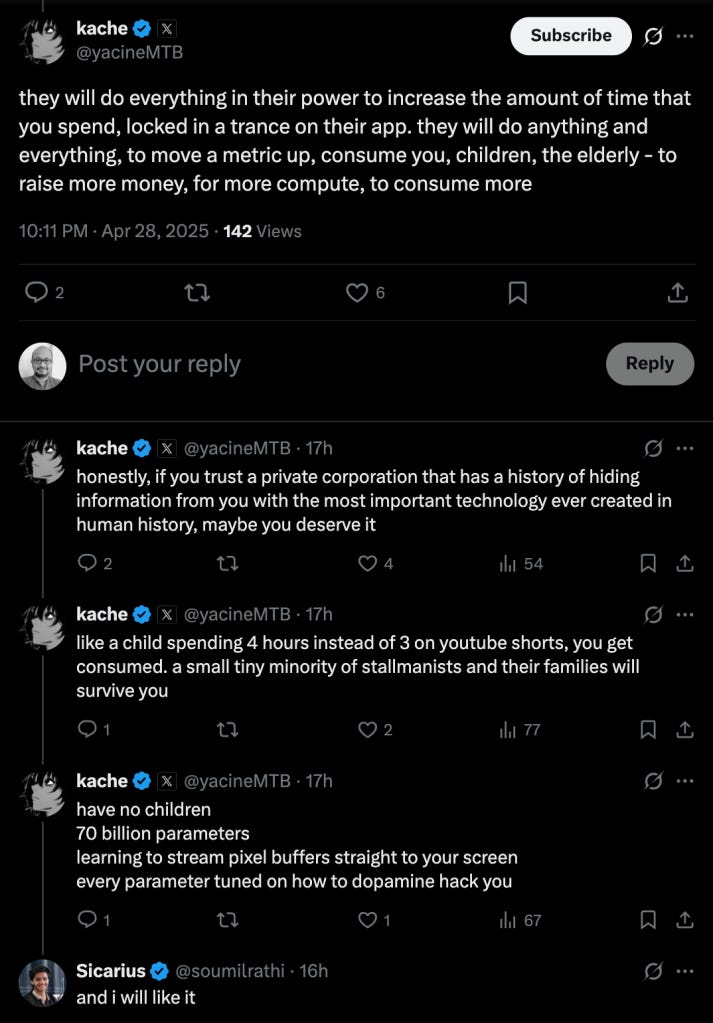713x1023 pixels.
Task: Open Sicarius profile avatar
Action: coord(41,983)
